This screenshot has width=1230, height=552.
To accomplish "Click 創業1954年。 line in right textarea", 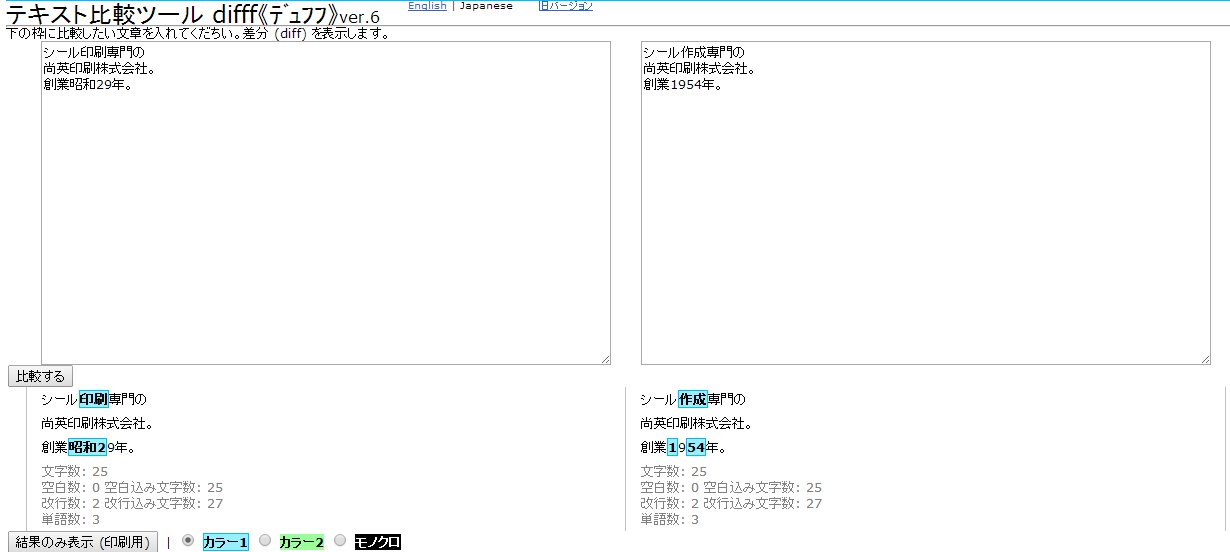I will coord(683,85).
